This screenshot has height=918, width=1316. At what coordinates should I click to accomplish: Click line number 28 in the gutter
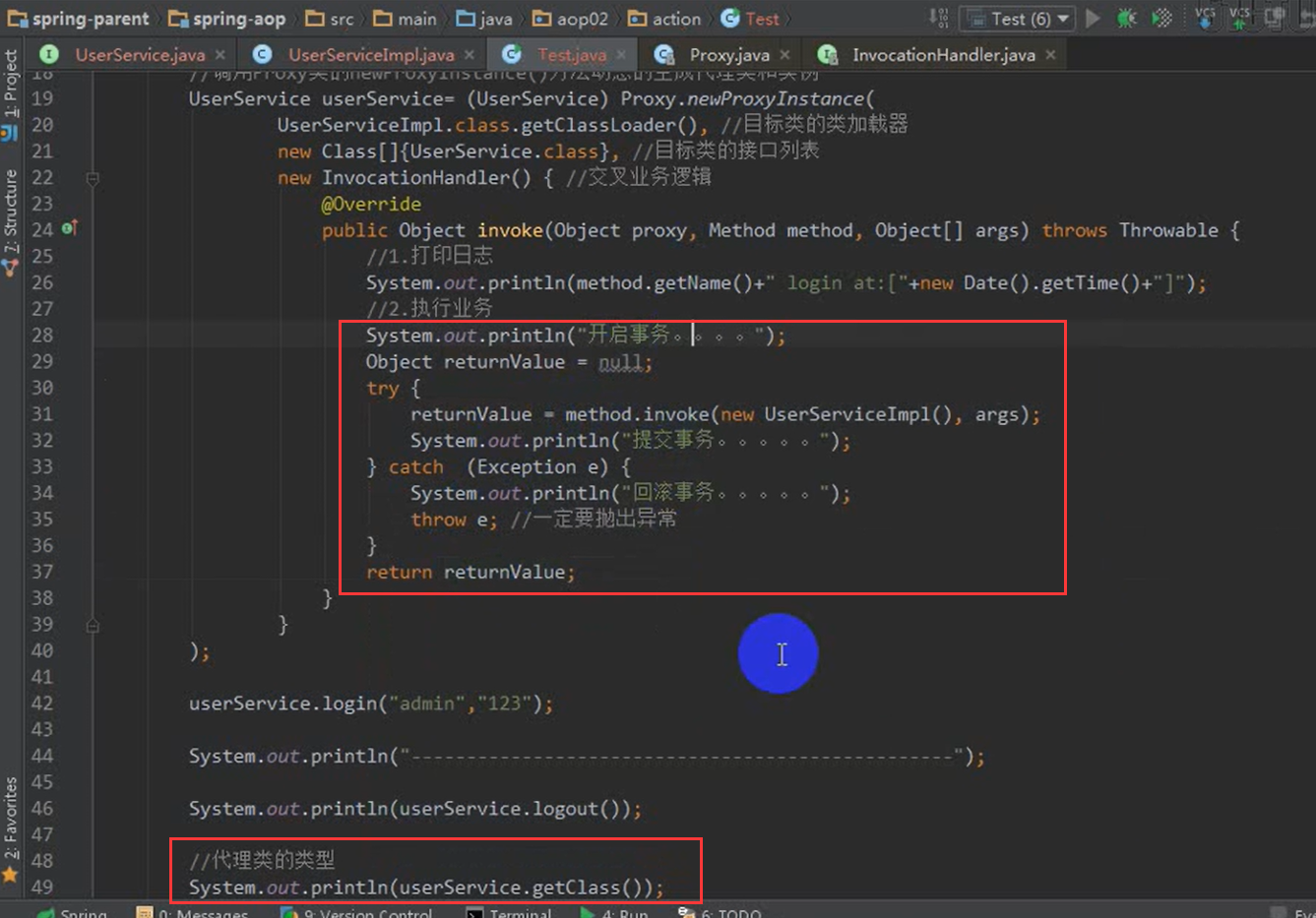[42, 336]
